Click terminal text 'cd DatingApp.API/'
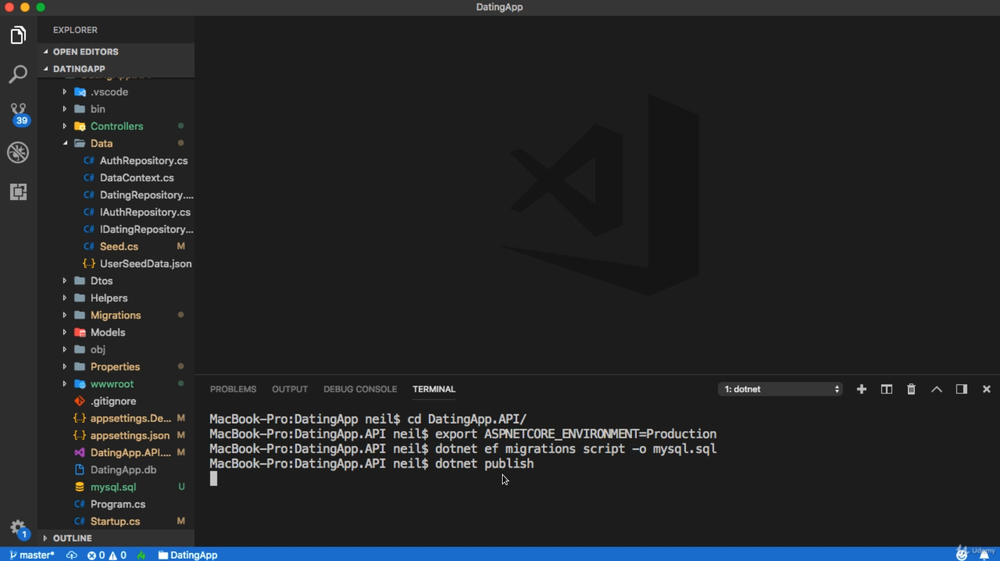The height and width of the screenshot is (561, 1000). 467,419
